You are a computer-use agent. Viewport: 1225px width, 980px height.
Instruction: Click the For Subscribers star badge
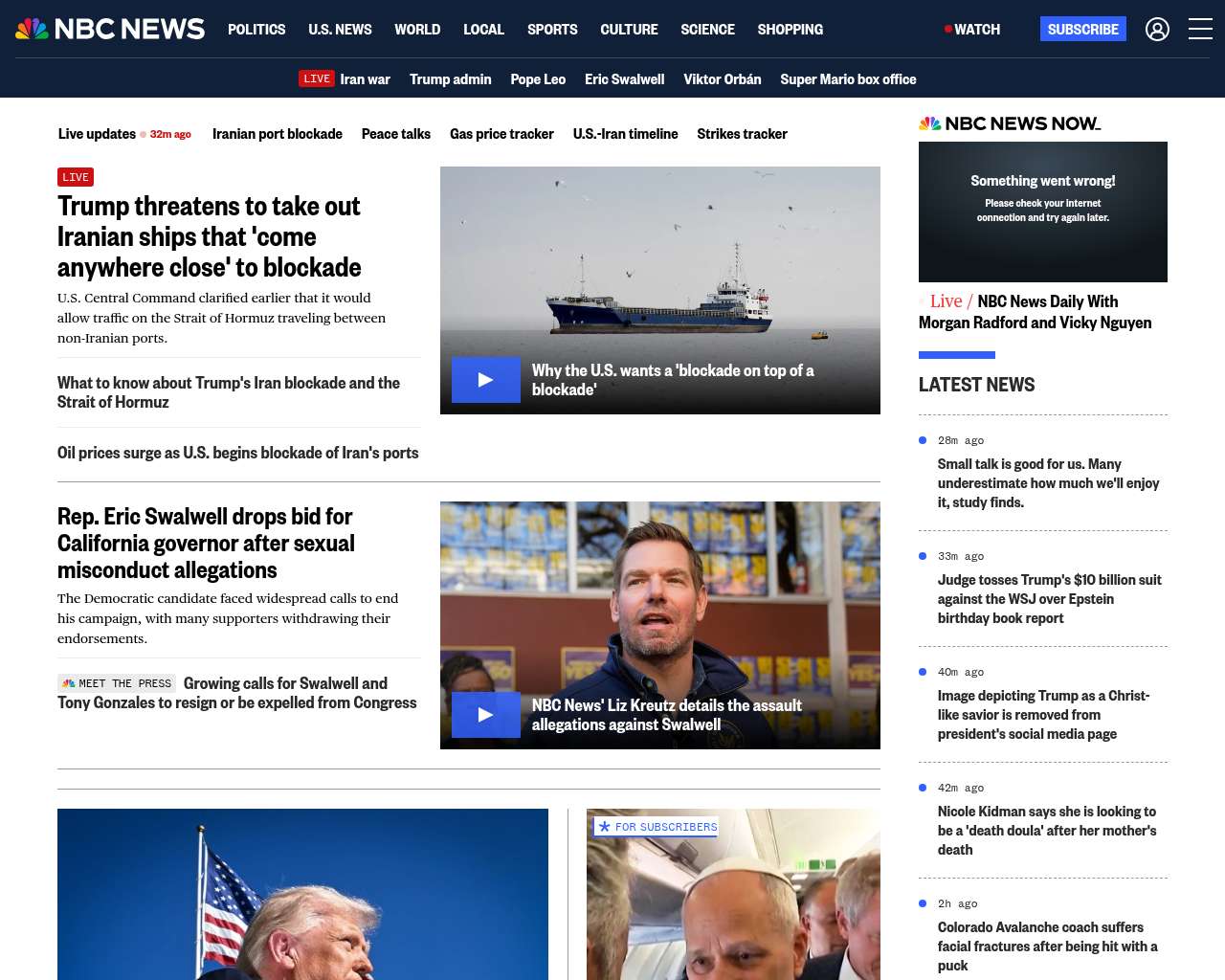click(657, 827)
